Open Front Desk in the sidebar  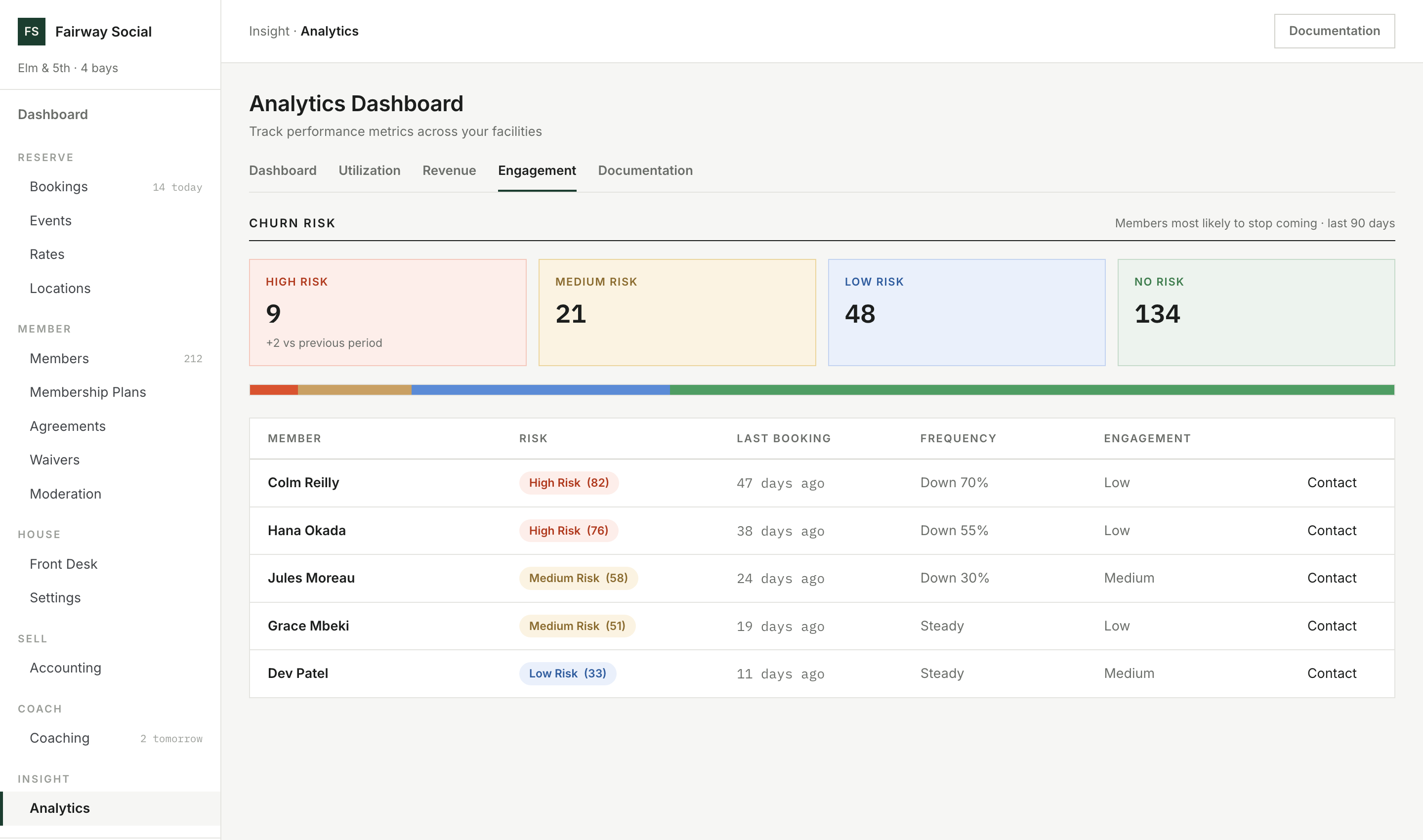point(110,564)
